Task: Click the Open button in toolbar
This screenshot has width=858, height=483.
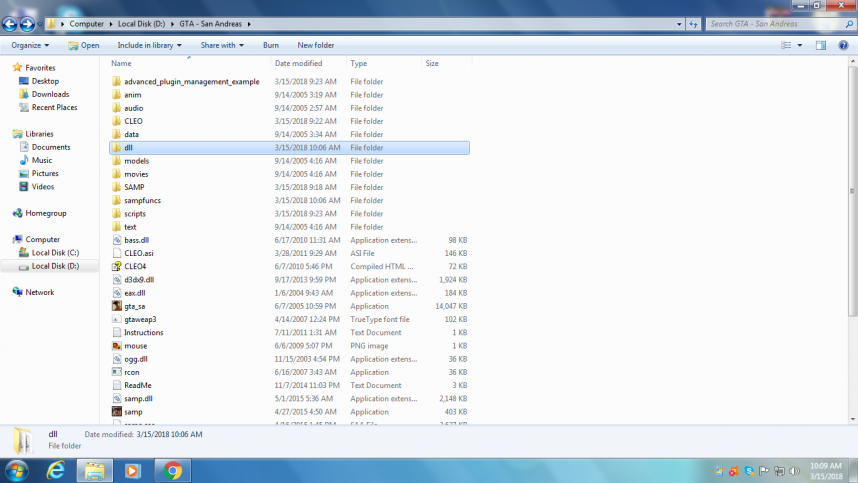Action: 84,45
